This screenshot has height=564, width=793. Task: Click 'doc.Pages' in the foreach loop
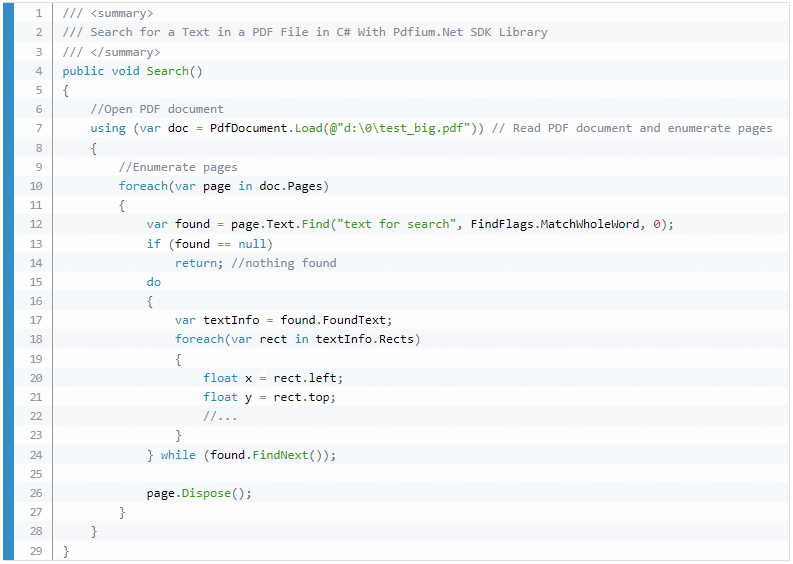[290, 187]
